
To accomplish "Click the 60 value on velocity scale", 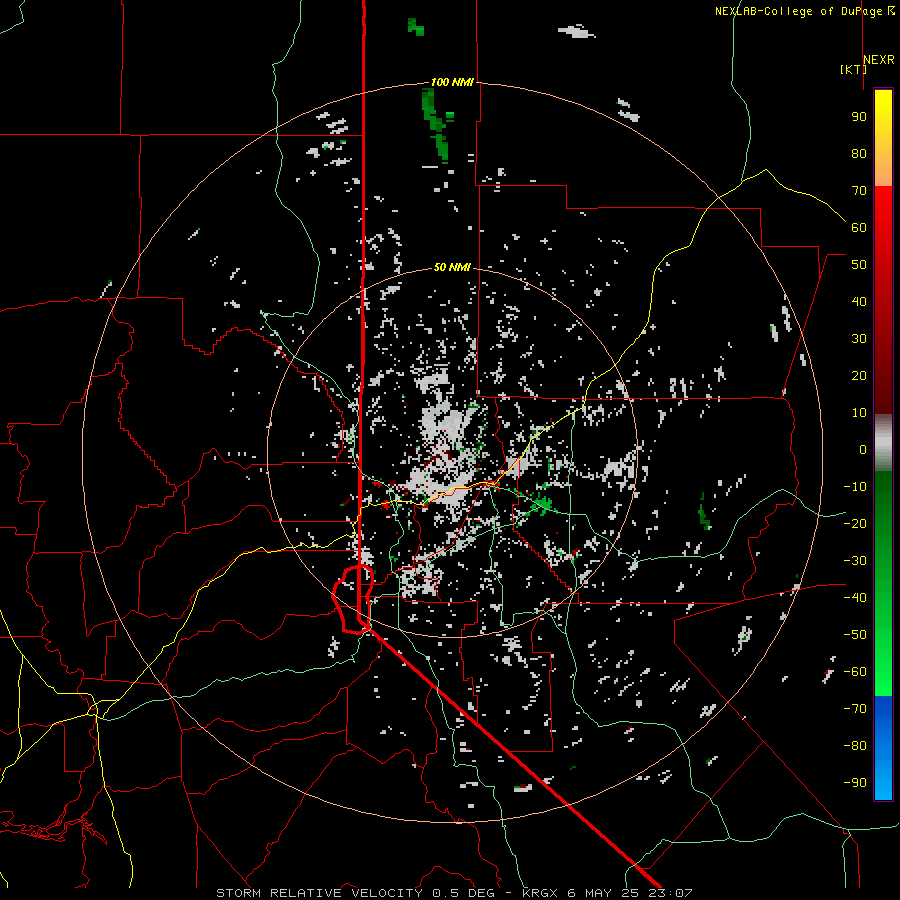I will 859,227.
